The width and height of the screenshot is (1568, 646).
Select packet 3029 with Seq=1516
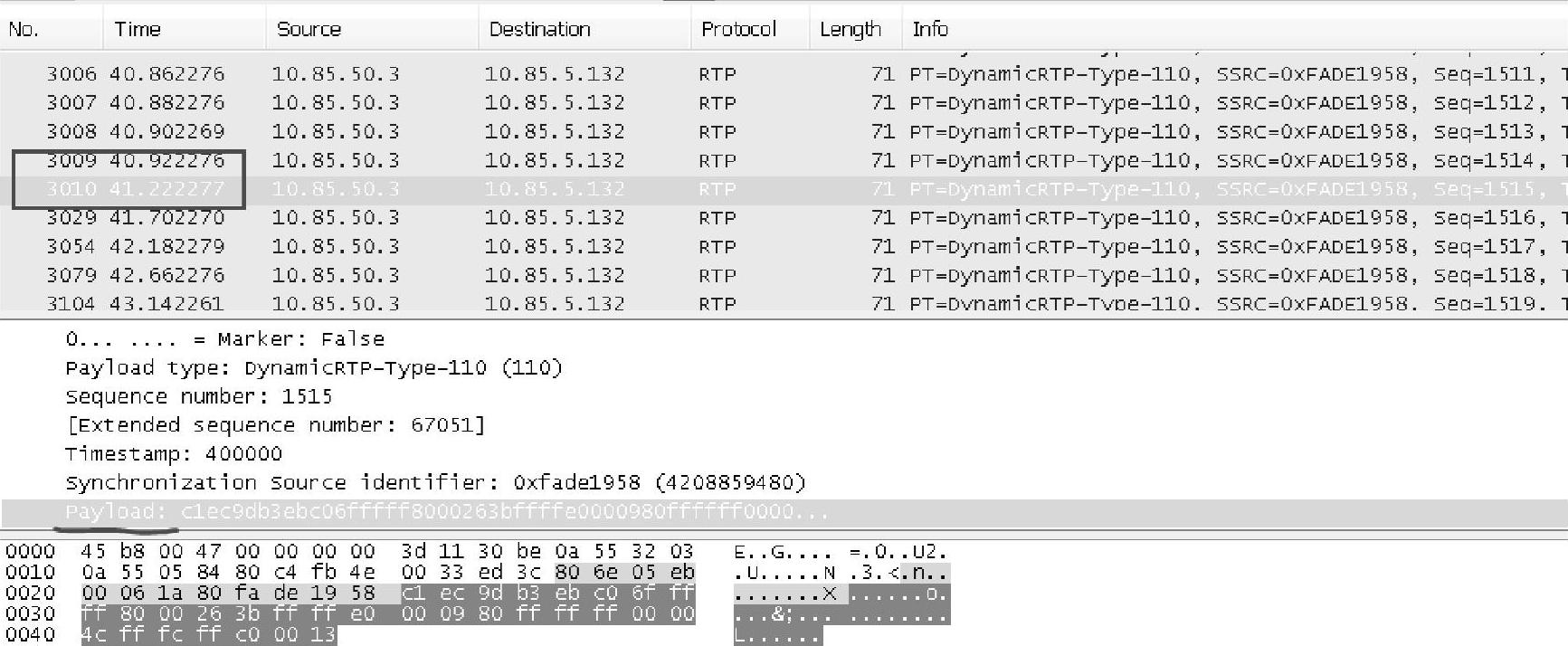(784, 218)
